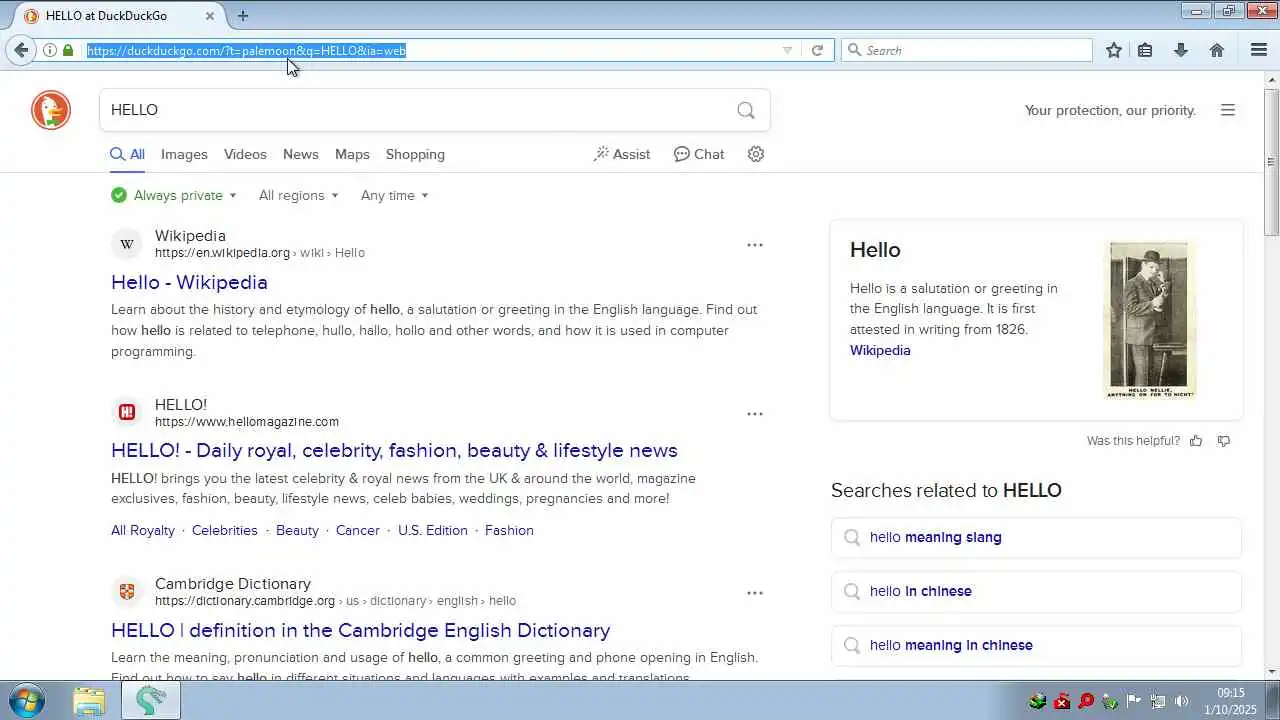
Task: Open the bookmarks list icon
Action: pyautogui.click(x=1145, y=50)
